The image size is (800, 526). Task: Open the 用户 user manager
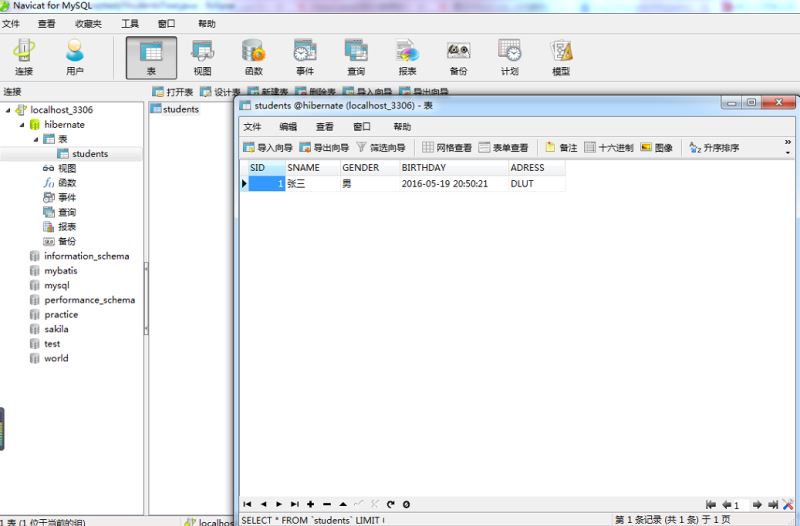tap(74, 57)
